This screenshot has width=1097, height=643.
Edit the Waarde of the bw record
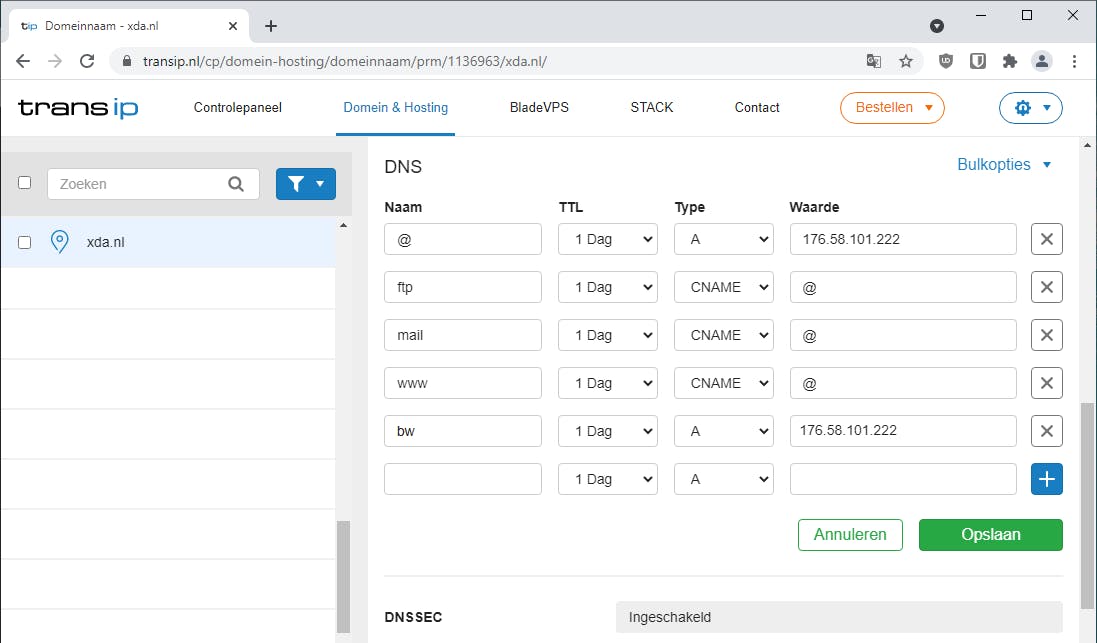pyautogui.click(x=903, y=431)
